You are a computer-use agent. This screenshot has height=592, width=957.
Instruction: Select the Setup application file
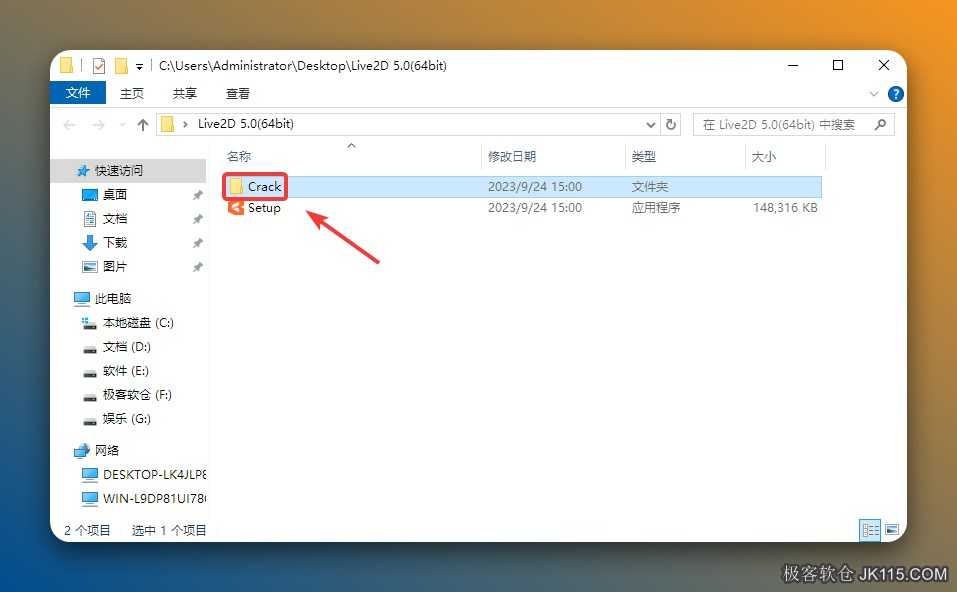[264, 208]
